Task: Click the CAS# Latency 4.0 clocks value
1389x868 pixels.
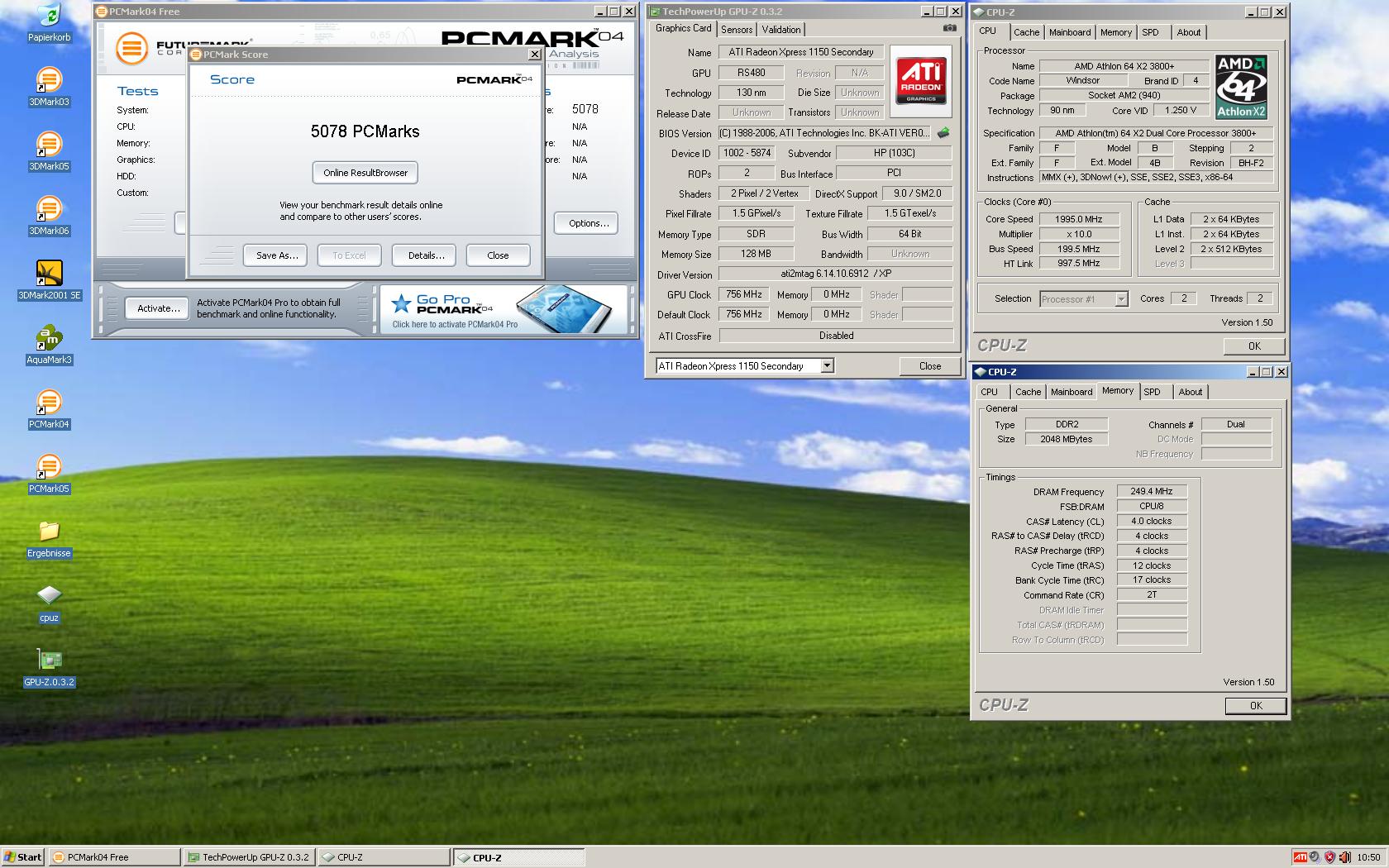Action: point(1152,521)
